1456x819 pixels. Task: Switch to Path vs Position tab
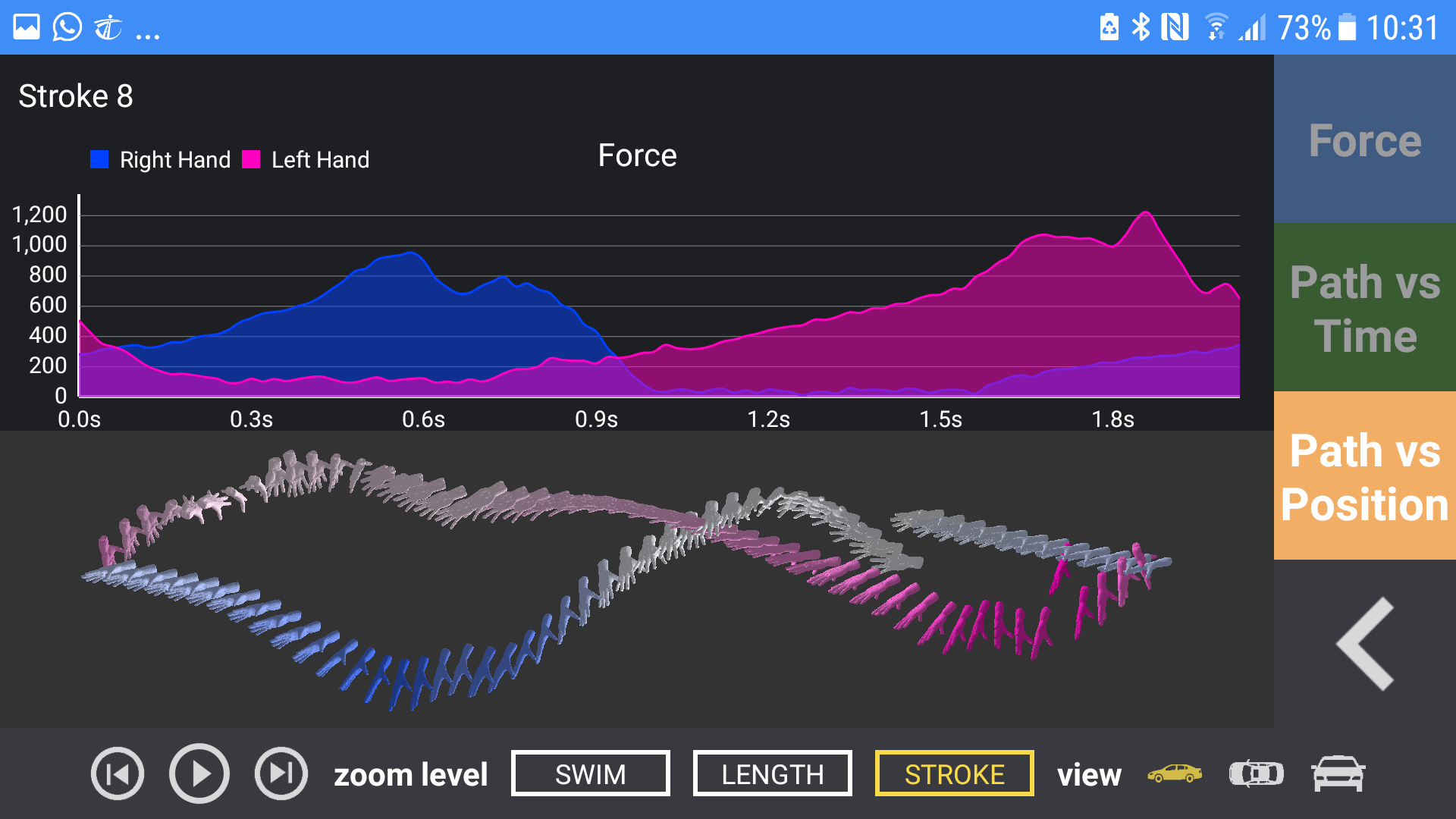click(x=1365, y=476)
